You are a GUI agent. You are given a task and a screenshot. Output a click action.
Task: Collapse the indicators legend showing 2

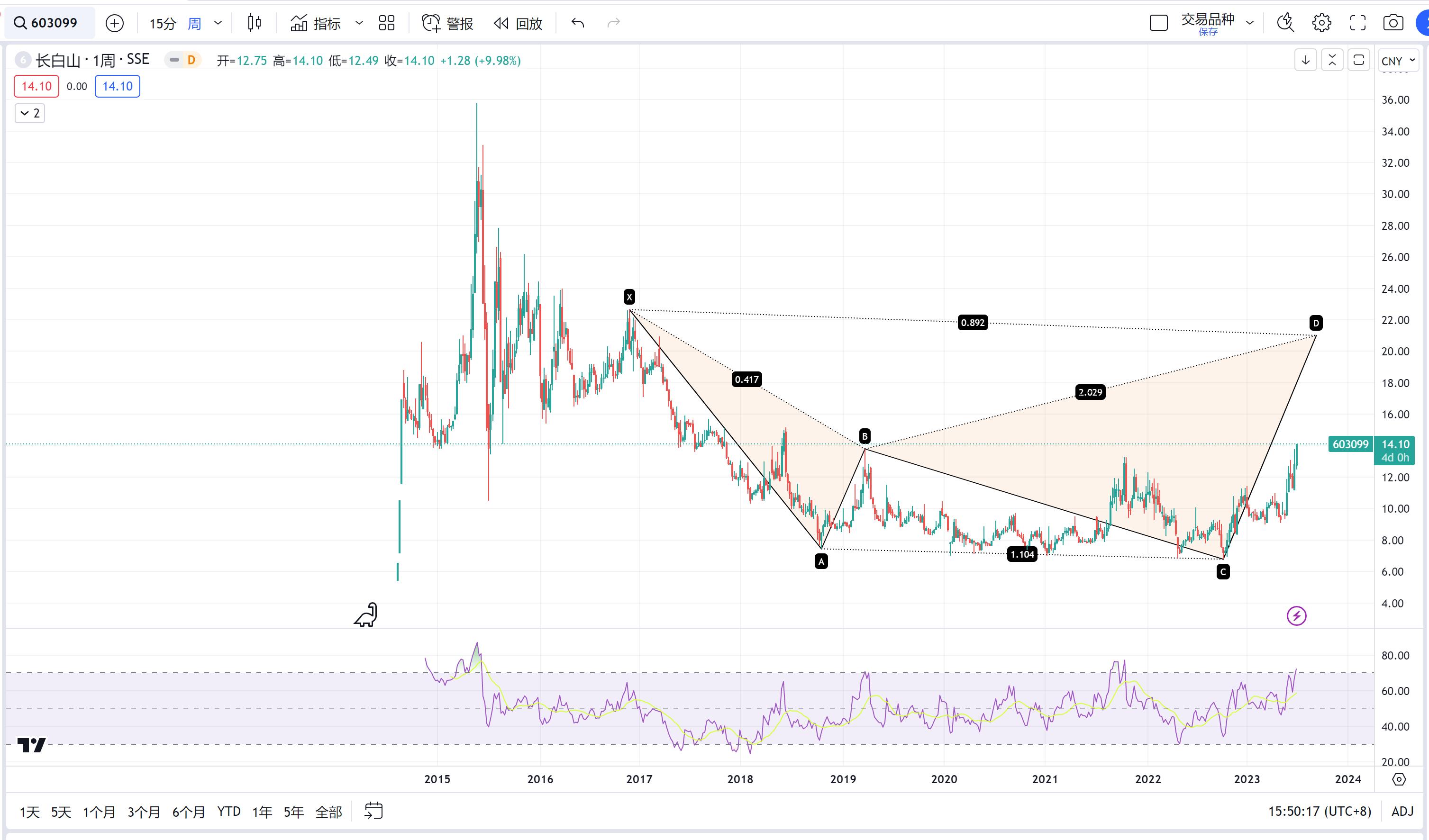[30, 113]
